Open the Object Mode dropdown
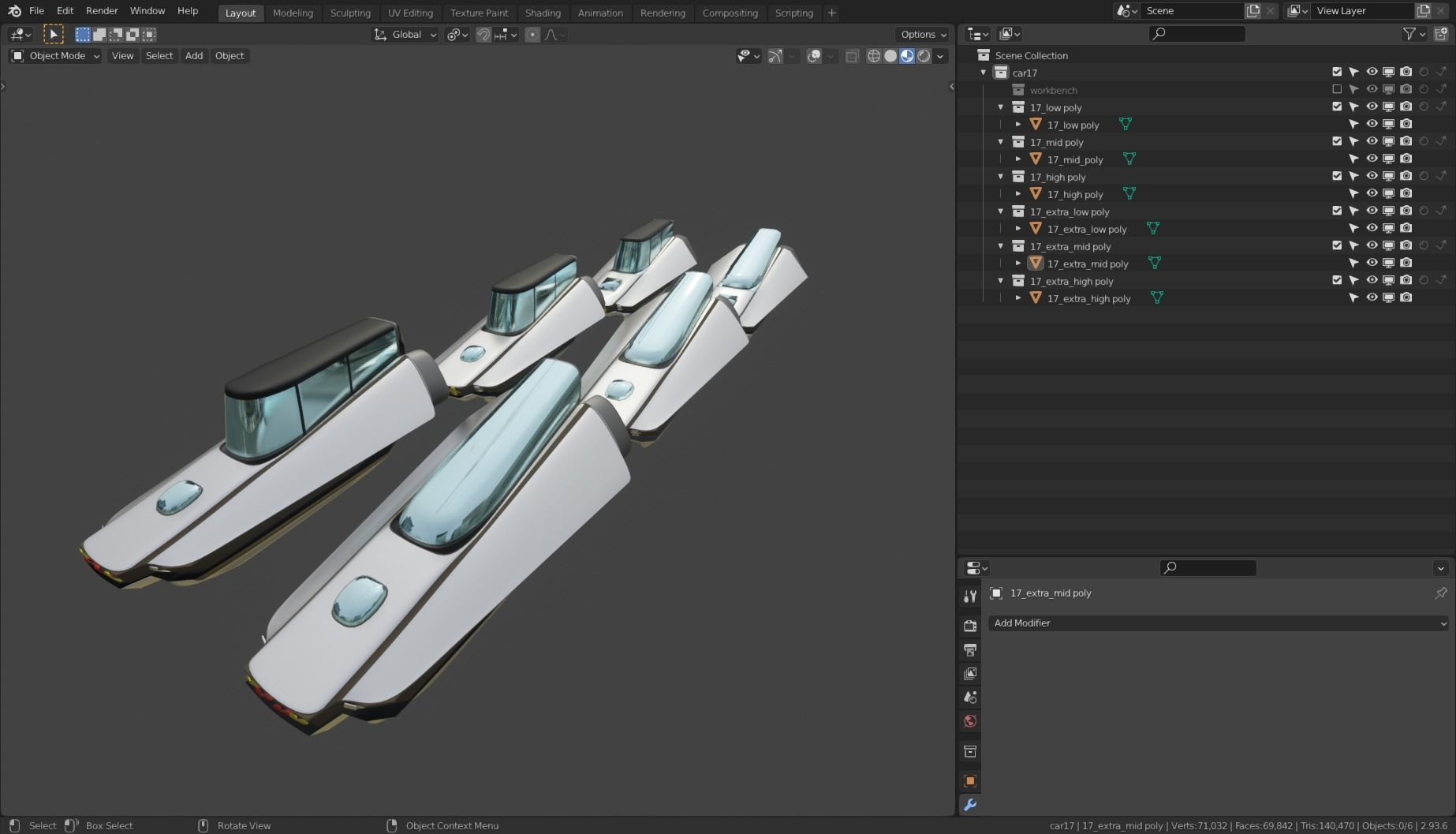 click(55, 56)
